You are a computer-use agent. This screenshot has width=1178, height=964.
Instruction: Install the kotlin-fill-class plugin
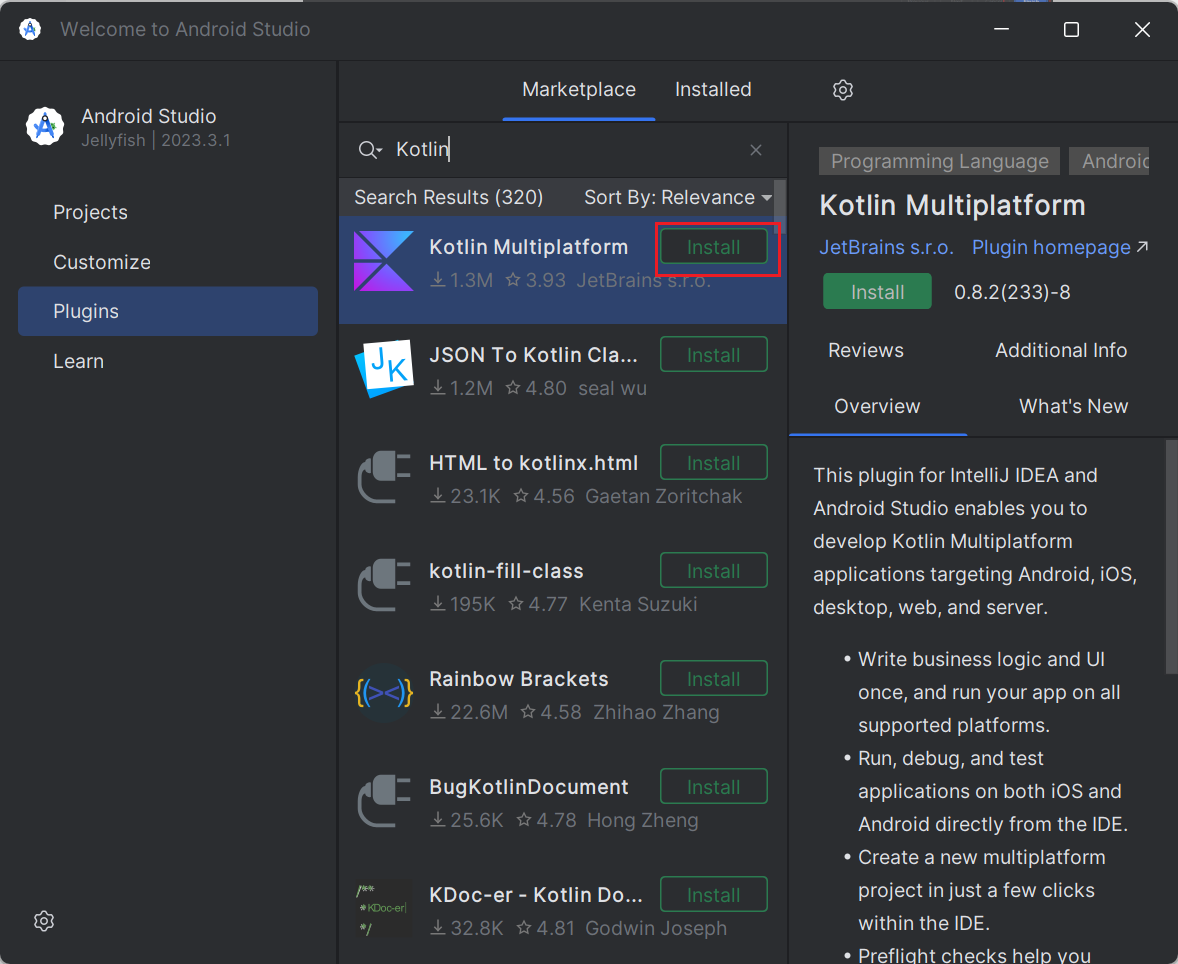pos(714,571)
